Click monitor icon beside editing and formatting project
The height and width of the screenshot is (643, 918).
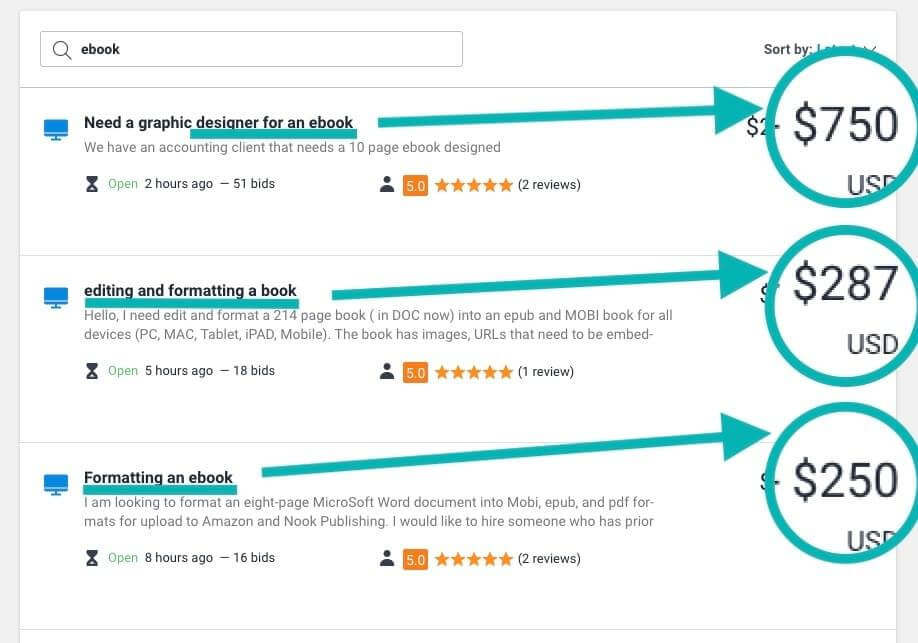tap(56, 297)
